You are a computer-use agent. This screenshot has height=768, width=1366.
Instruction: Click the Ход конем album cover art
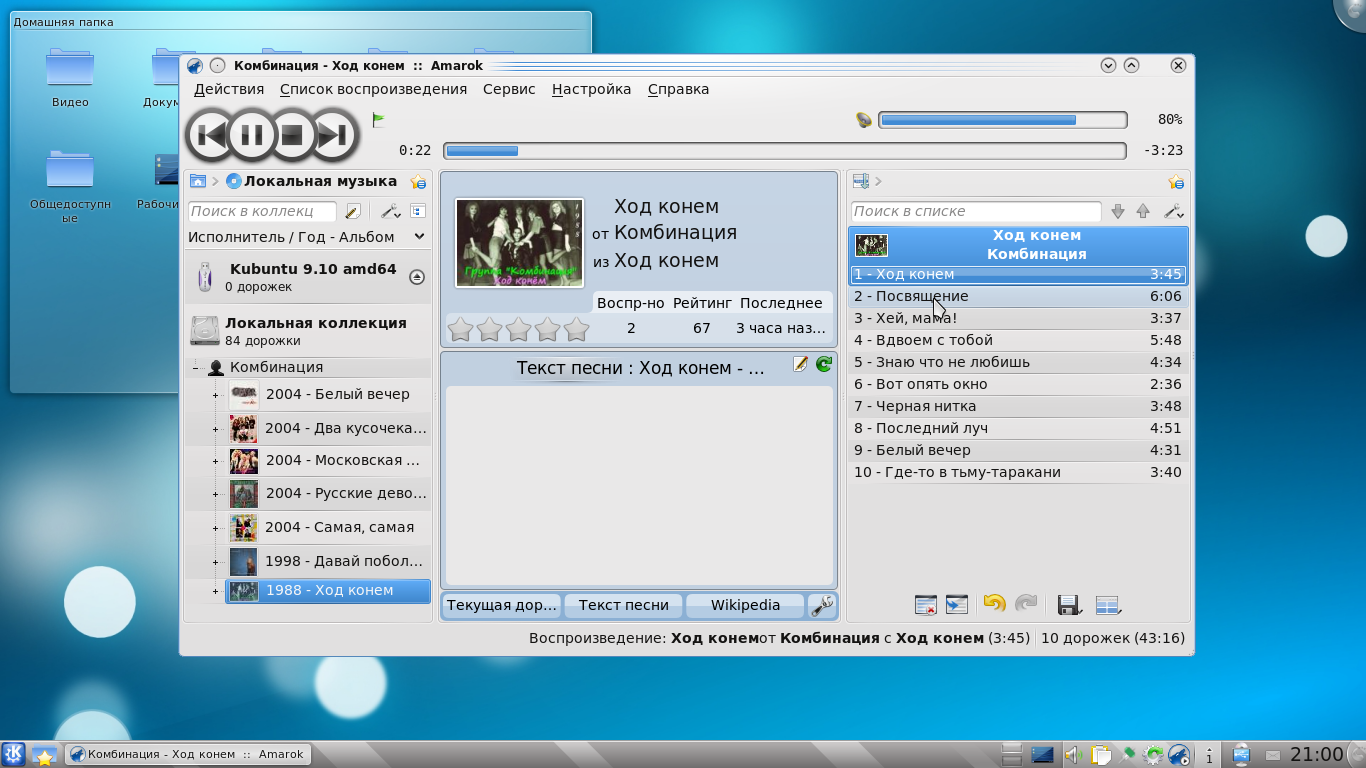click(519, 243)
